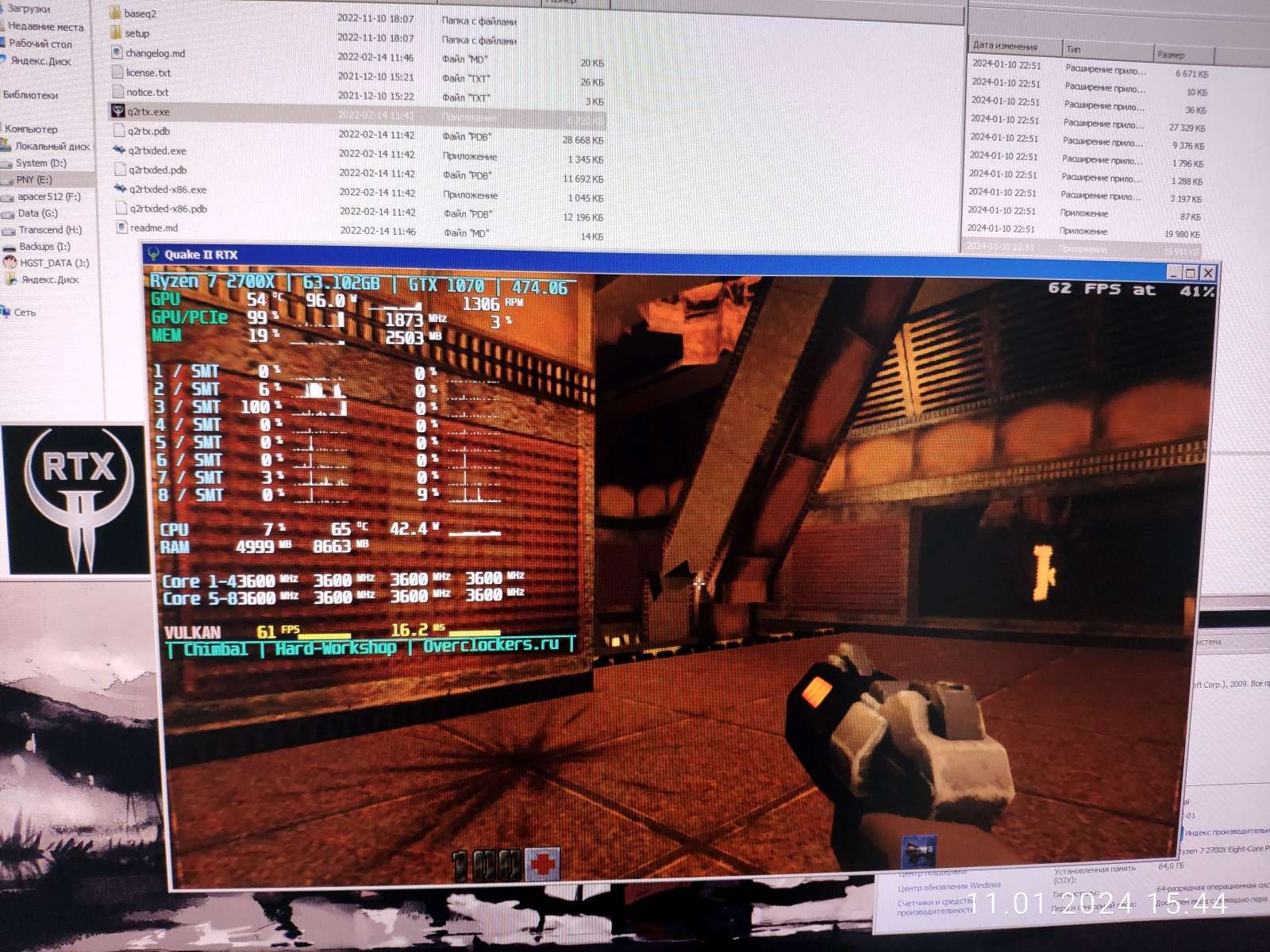1270x952 pixels.
Task: Click the 2021-12-10 15:21 date cell
Action: 375,78
